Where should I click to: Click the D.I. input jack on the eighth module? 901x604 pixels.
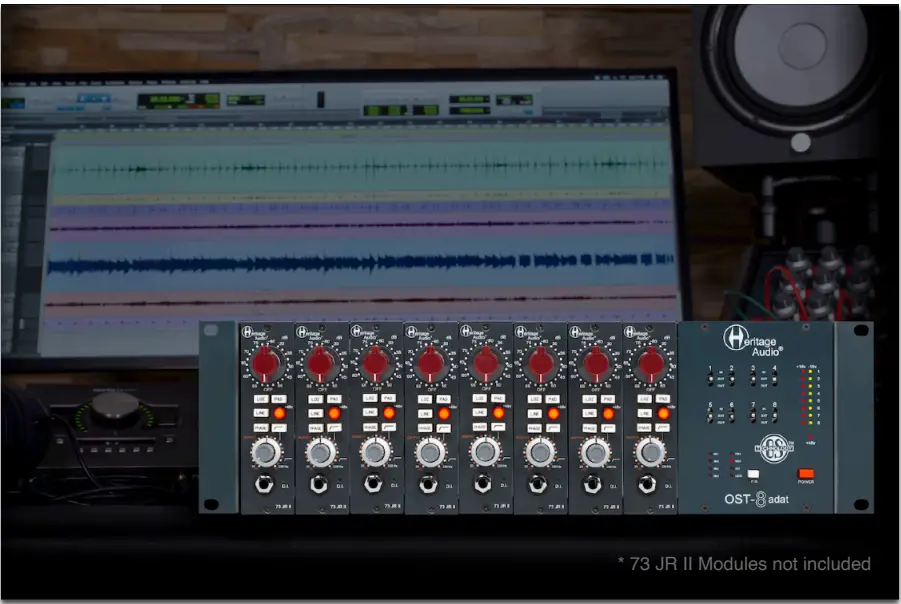[647, 484]
